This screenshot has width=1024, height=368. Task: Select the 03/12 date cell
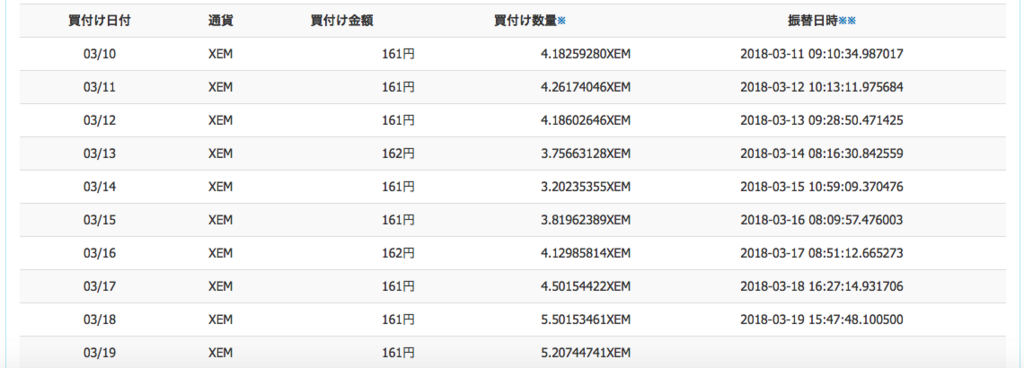[99, 121]
